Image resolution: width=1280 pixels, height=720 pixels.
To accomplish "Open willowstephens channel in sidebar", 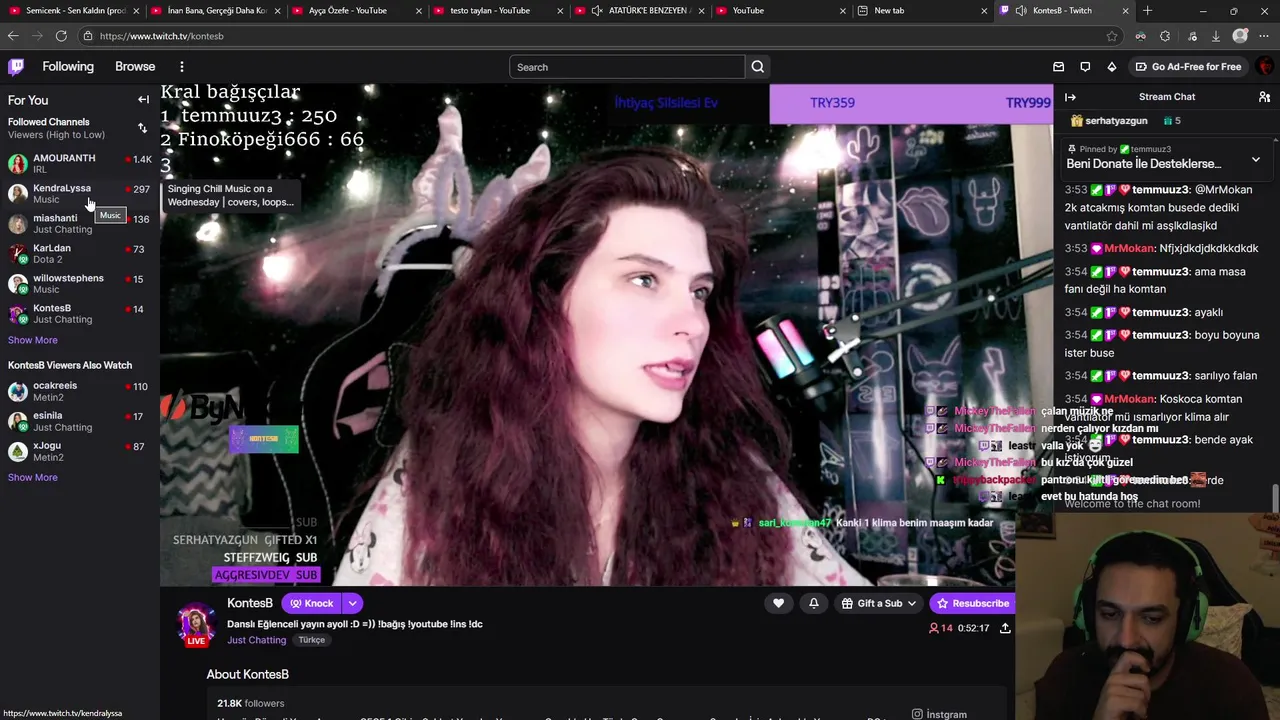I will [x=80, y=283].
